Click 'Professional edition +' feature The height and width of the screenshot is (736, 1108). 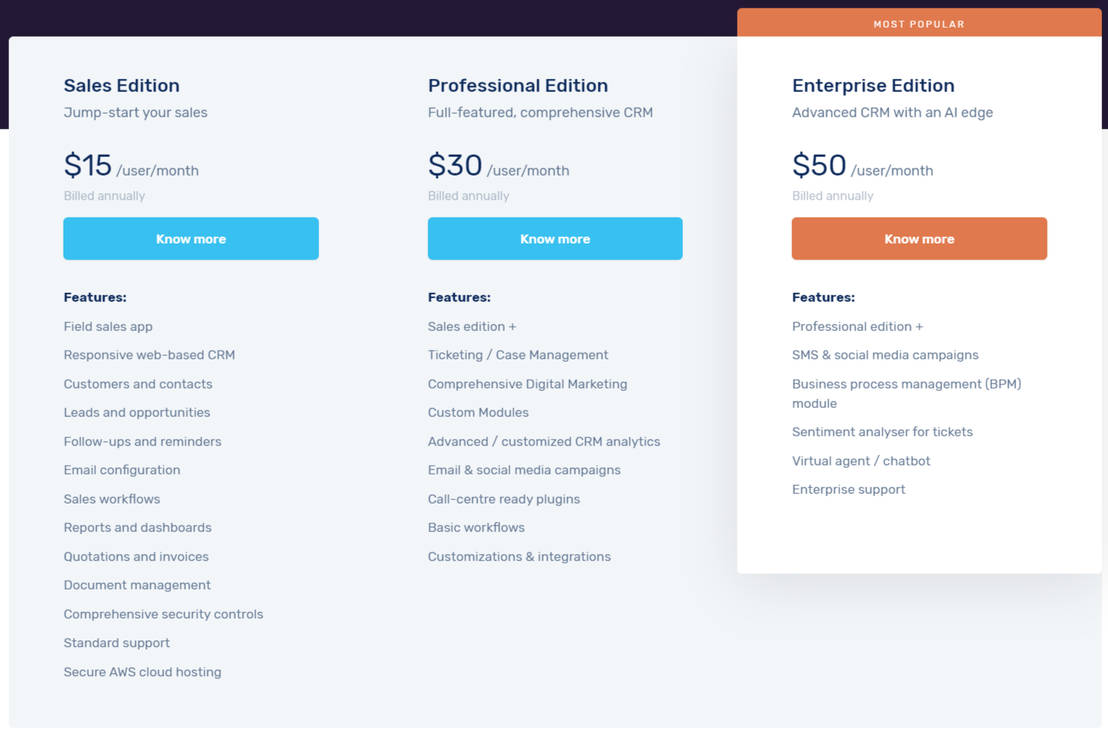pos(858,326)
